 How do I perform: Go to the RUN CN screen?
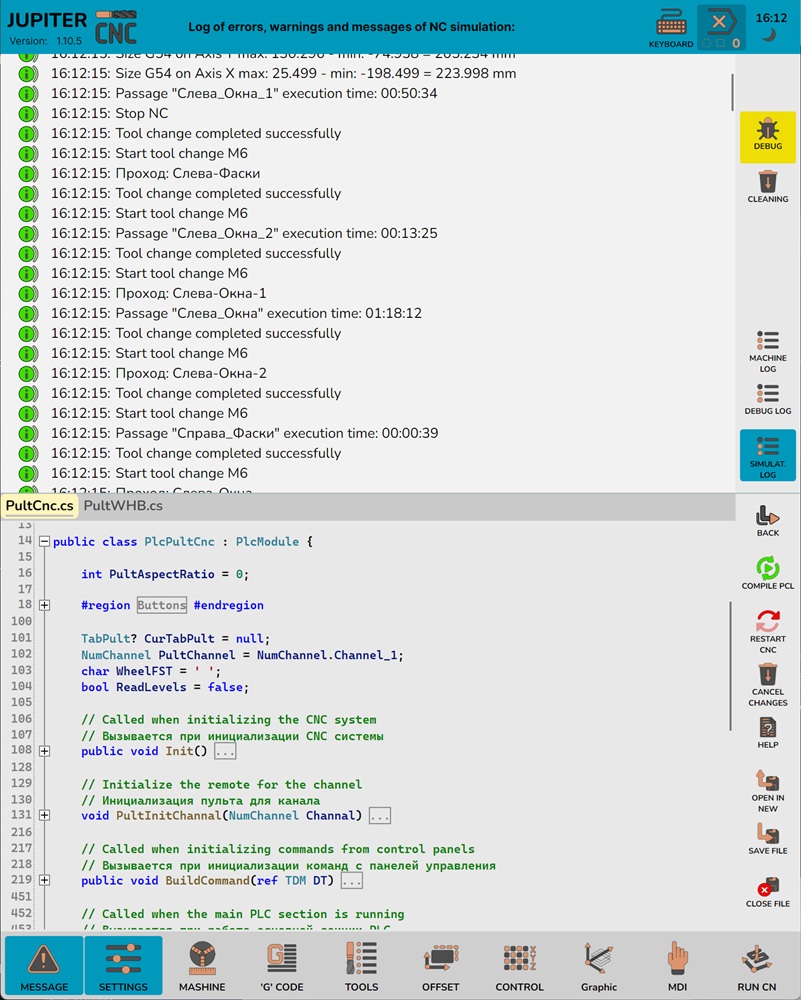tap(756, 967)
